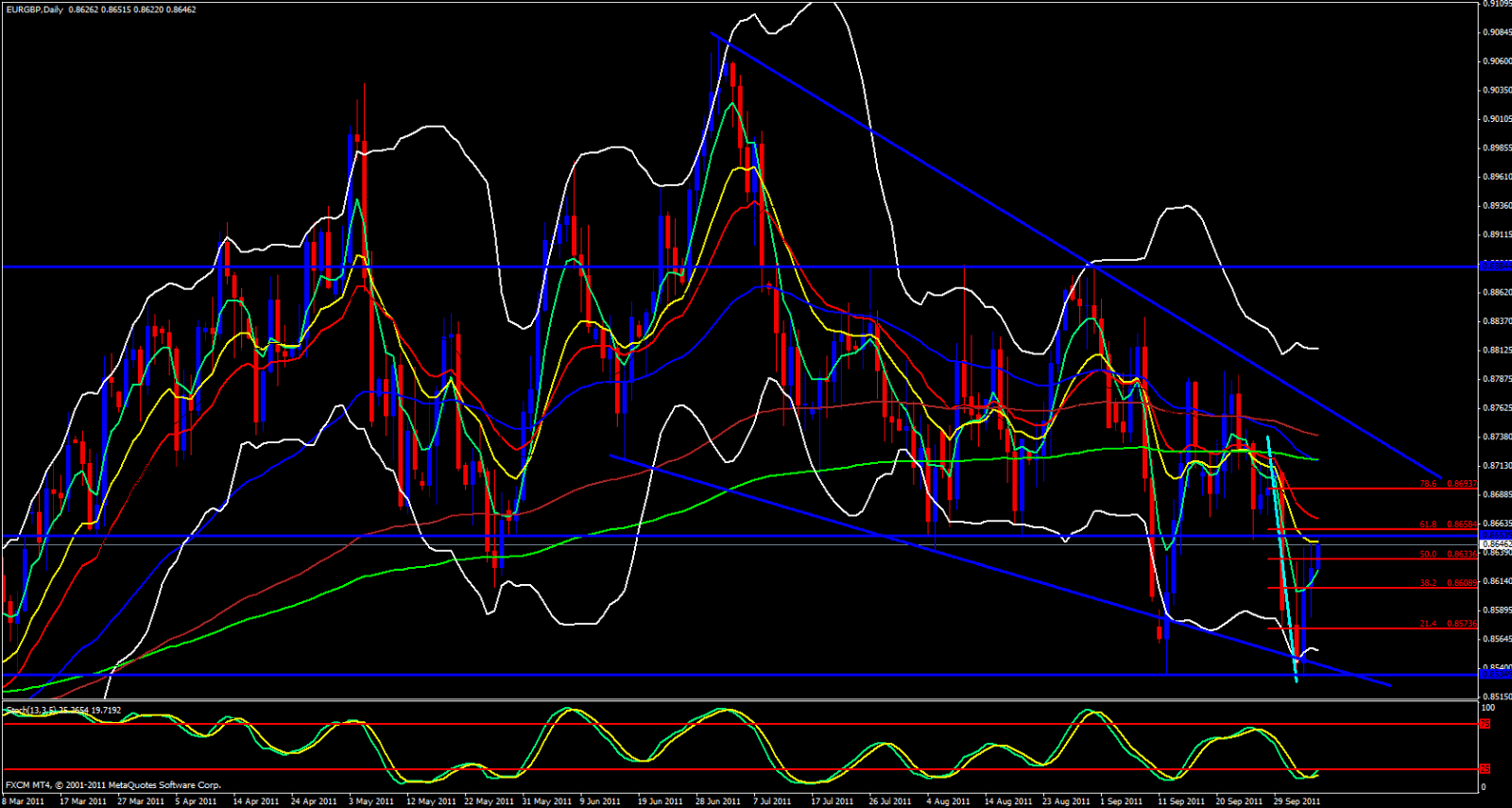Click the 0.90600 price scale label

coord(1496,61)
